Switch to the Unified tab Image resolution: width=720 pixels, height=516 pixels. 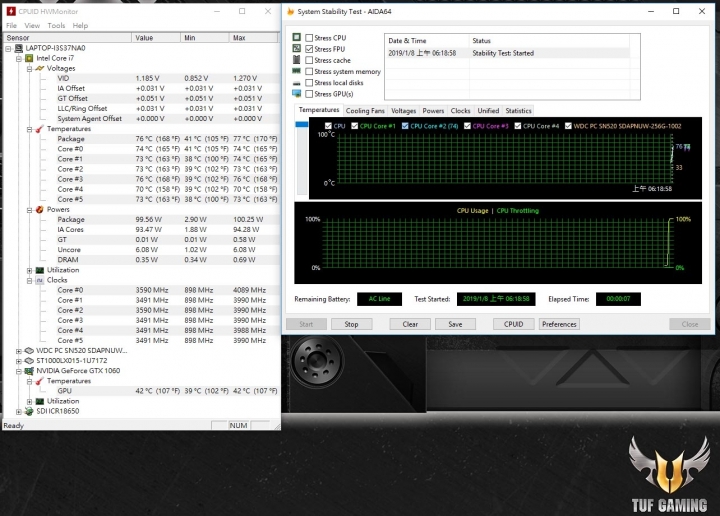tap(488, 111)
